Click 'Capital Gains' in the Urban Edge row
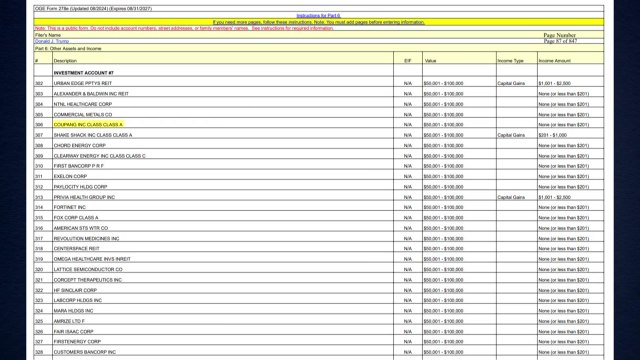640x360 pixels. (x=511, y=83)
